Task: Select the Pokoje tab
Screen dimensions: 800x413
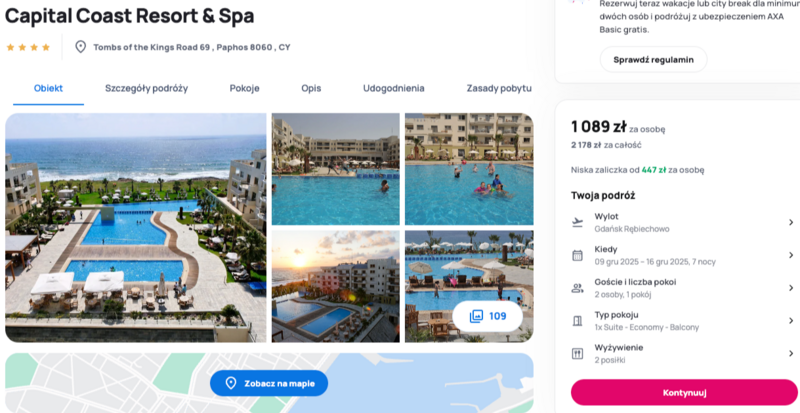Action: [244, 88]
